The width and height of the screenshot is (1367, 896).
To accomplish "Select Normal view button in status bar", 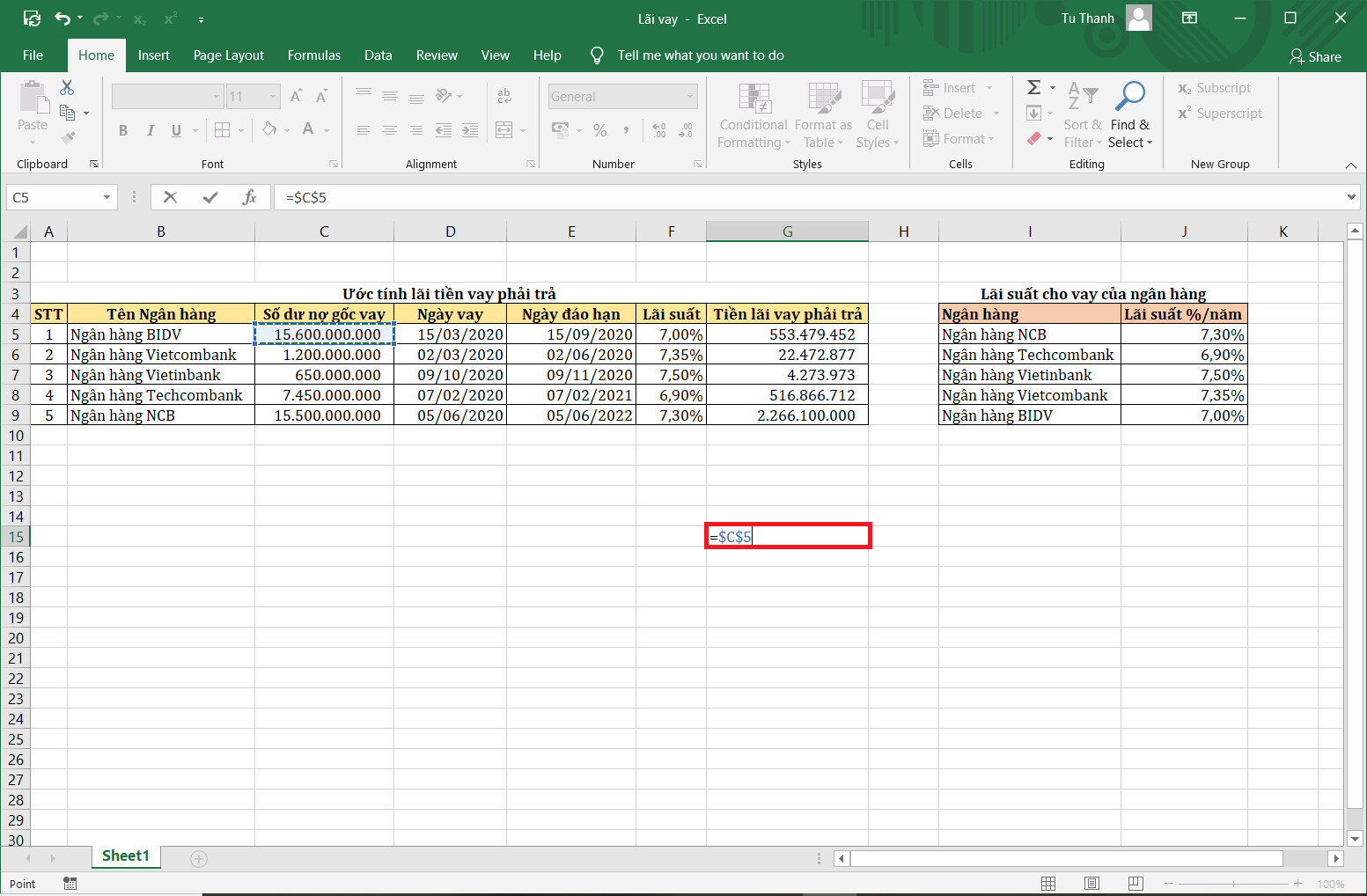I will pyautogui.click(x=1048, y=883).
